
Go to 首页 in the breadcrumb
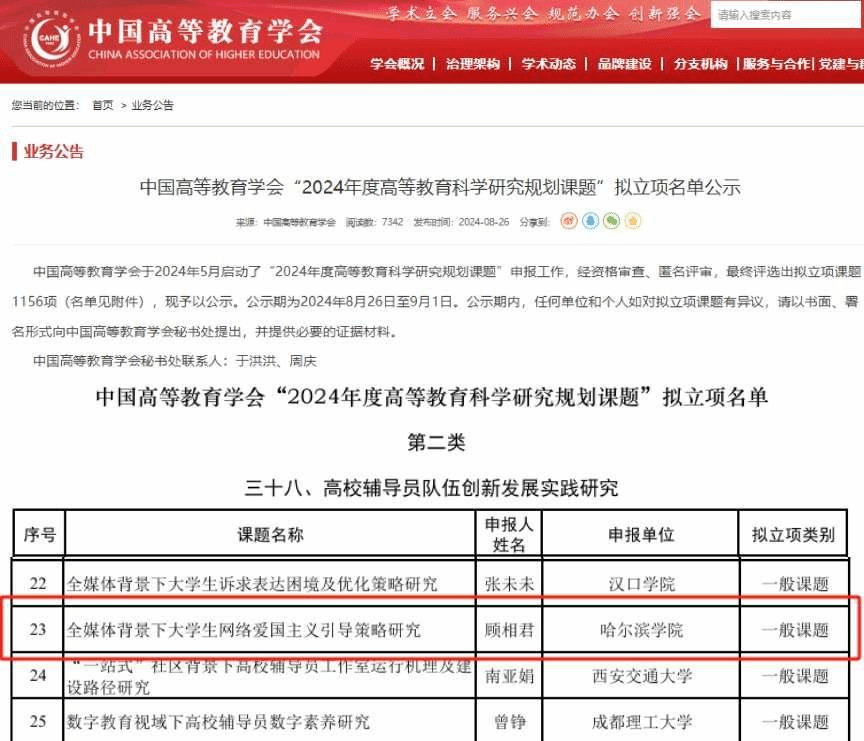pos(102,105)
